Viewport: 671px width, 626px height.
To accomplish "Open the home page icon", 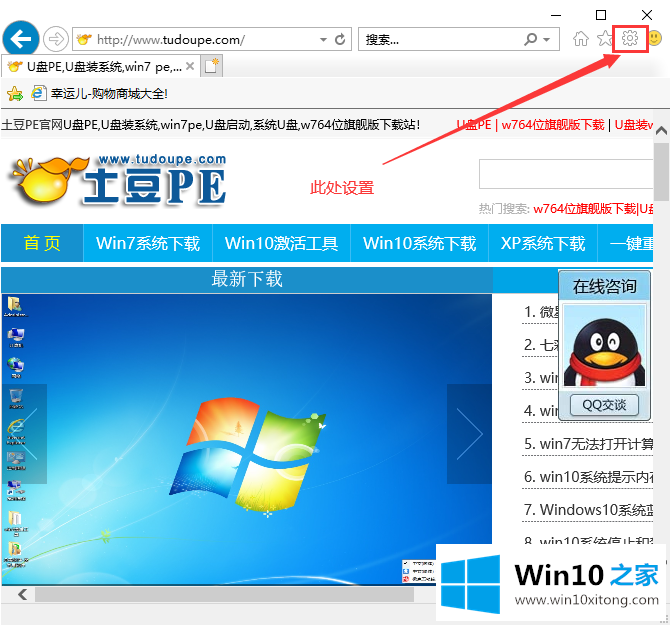I will coord(580,39).
